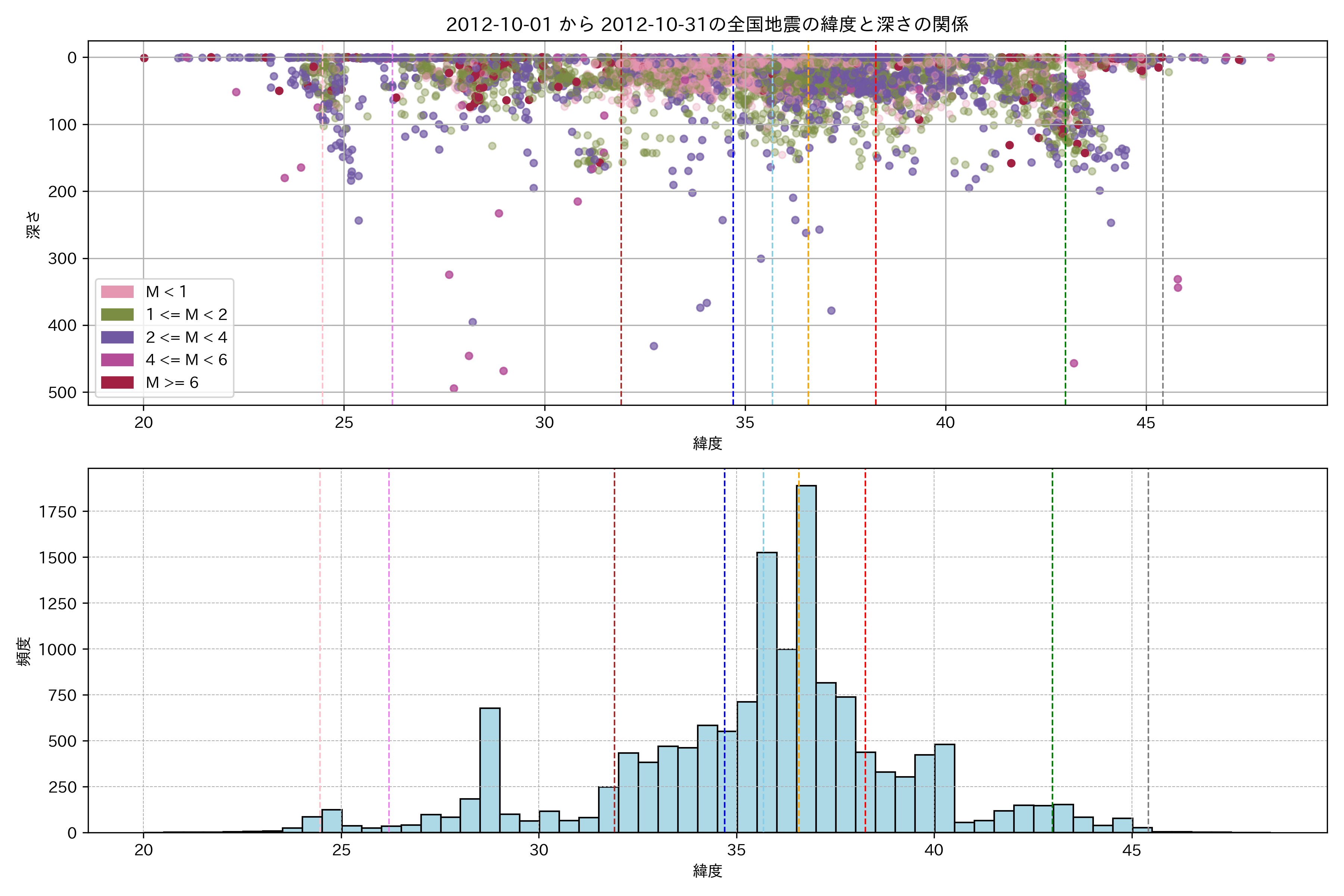
Task: Click the '500' depth tick label on scatter
Action: [62, 393]
